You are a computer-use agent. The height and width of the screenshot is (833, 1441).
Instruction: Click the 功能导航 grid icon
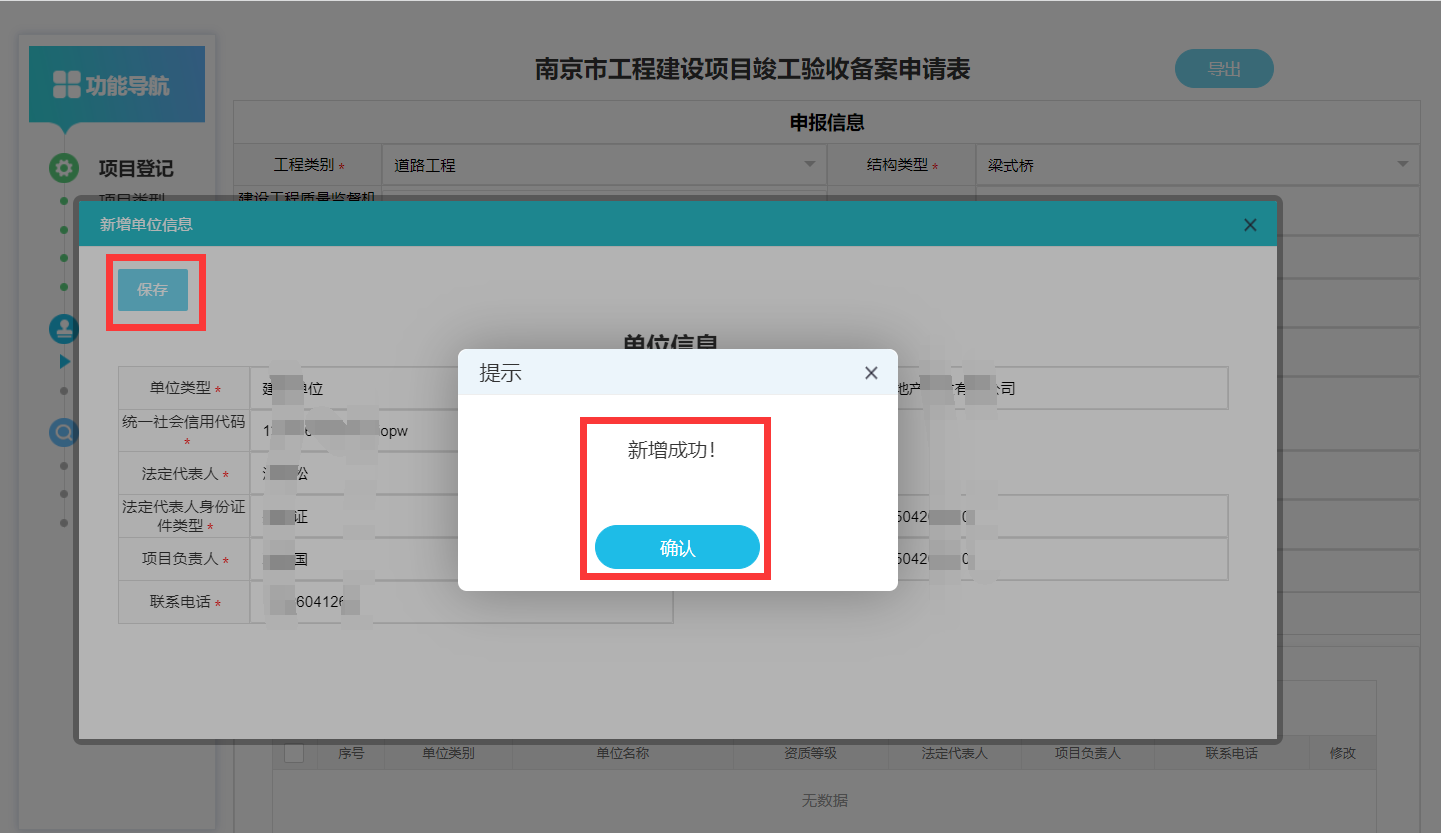click(66, 85)
